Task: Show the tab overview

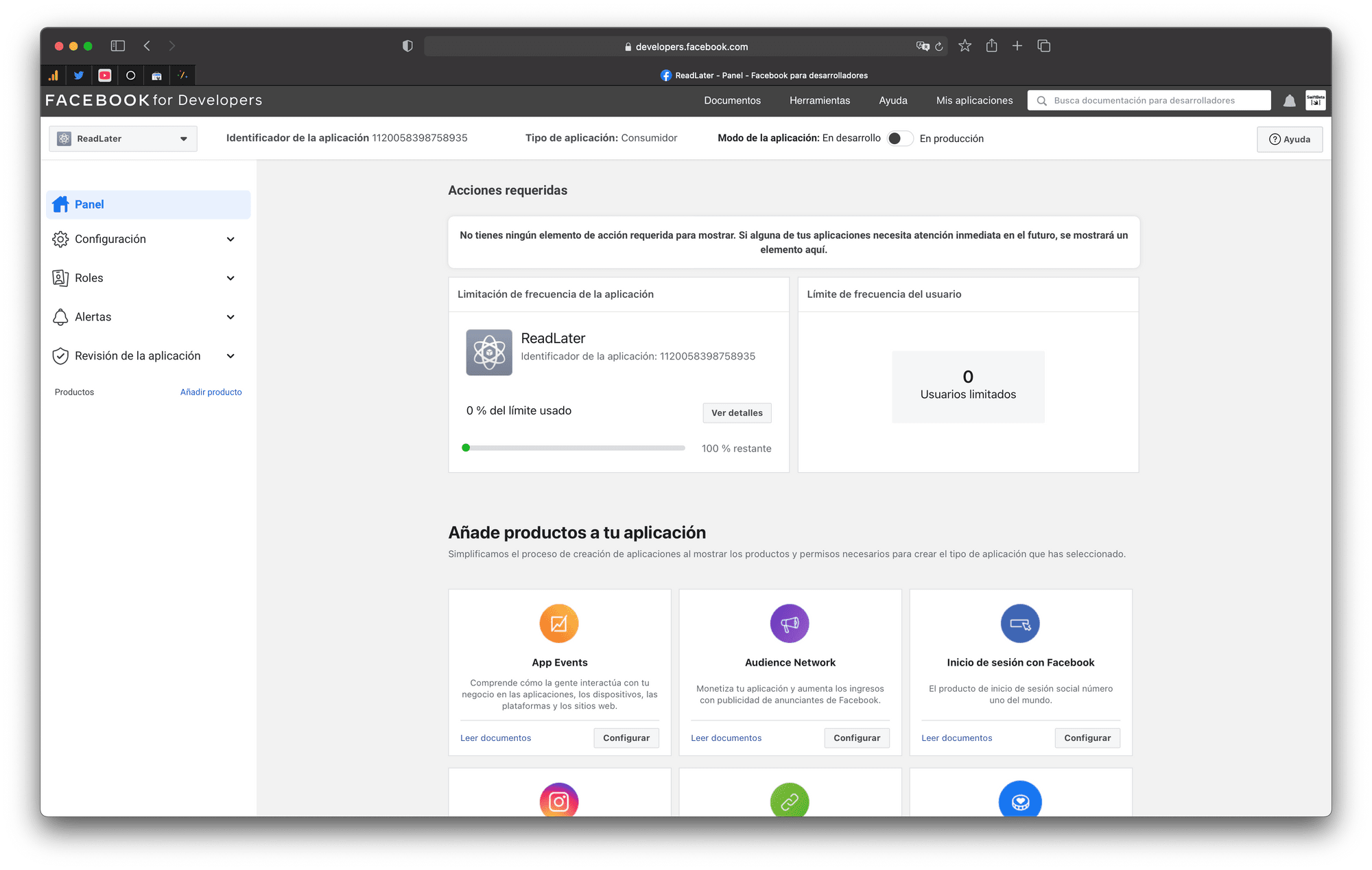Action: tap(1044, 46)
